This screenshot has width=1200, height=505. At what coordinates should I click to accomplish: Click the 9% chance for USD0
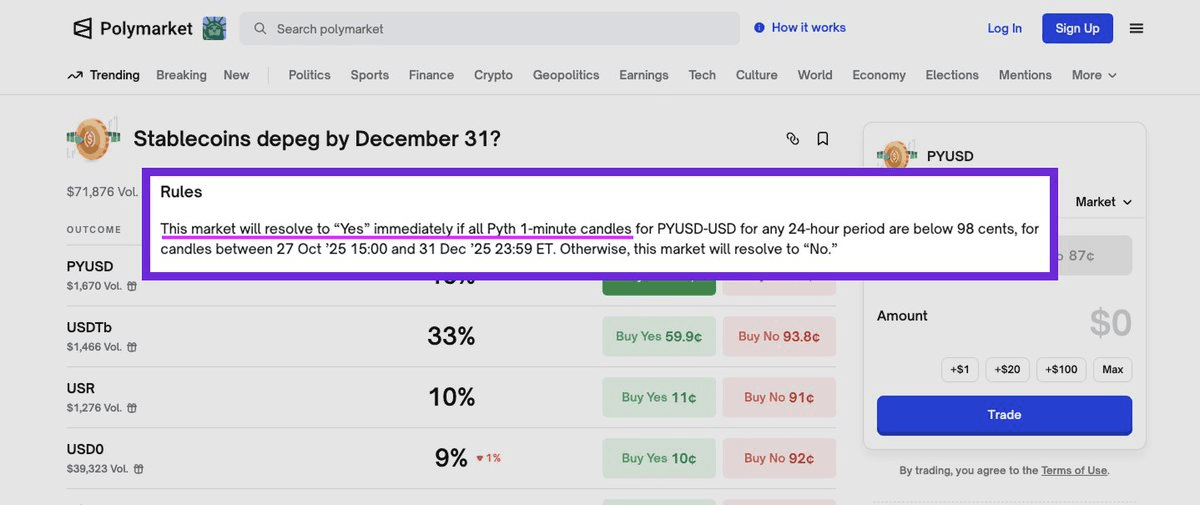point(451,458)
